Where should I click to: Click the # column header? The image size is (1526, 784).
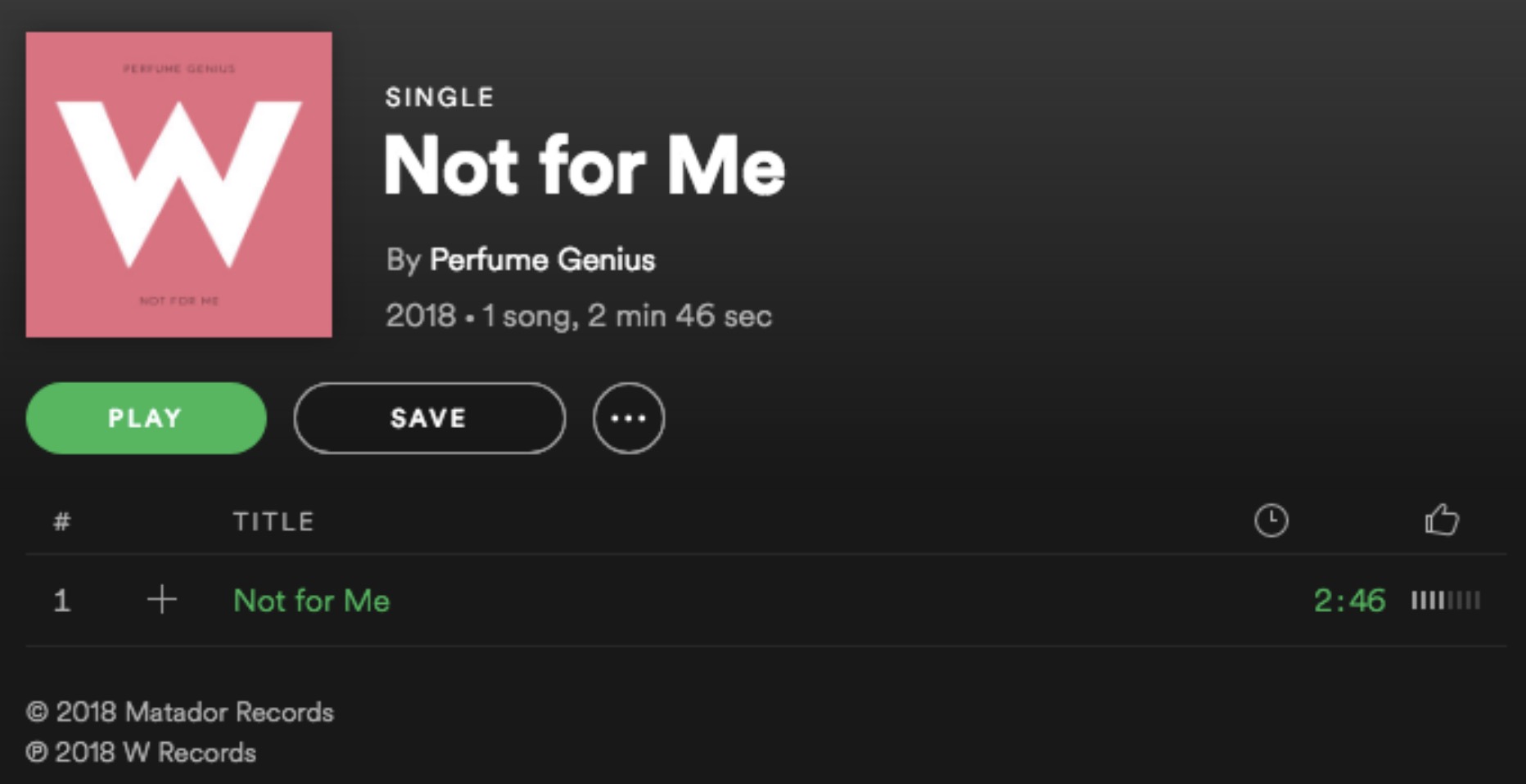click(x=61, y=521)
